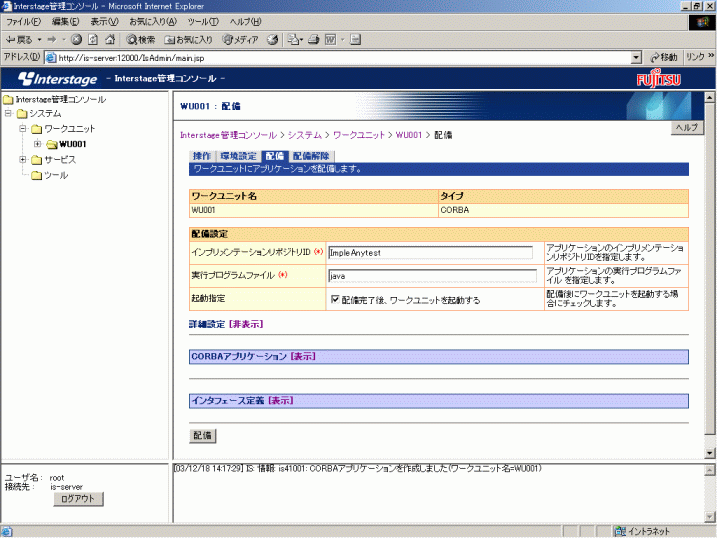Click the Intranet zone status icon
The image size is (717, 538).
[x=620, y=531]
